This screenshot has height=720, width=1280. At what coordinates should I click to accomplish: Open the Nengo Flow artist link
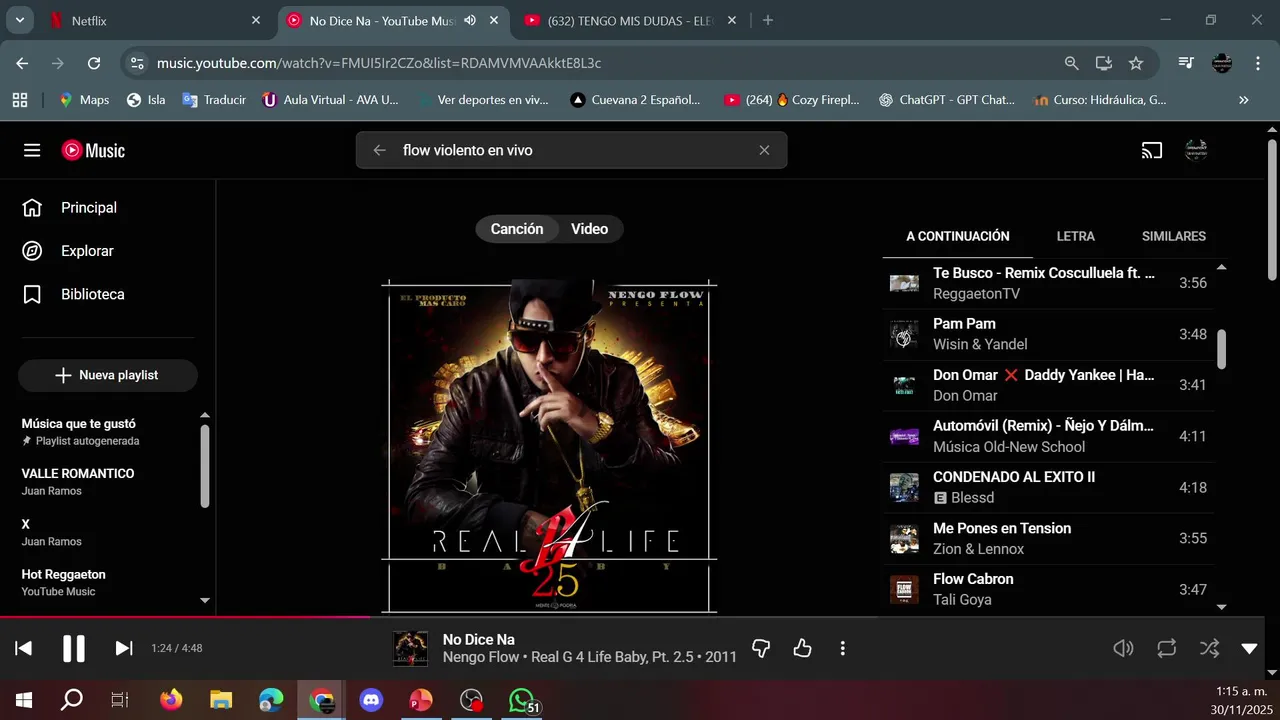[x=481, y=657]
